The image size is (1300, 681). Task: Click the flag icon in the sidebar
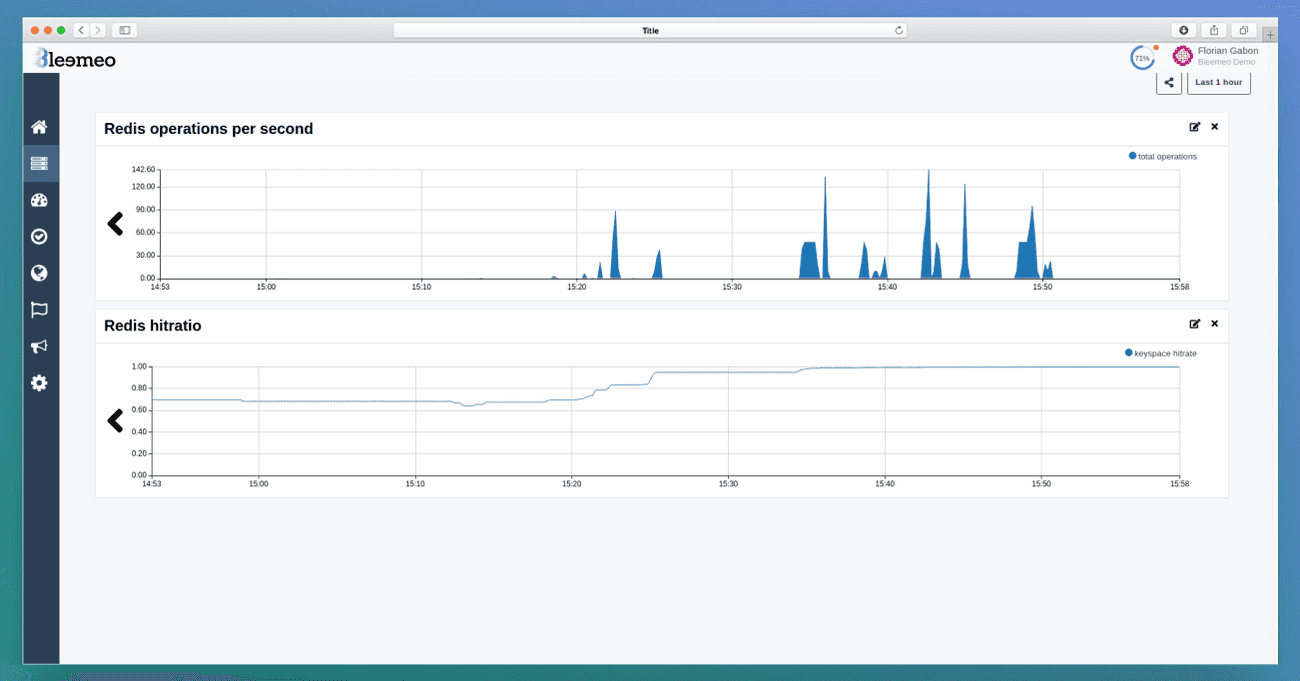coord(39,309)
